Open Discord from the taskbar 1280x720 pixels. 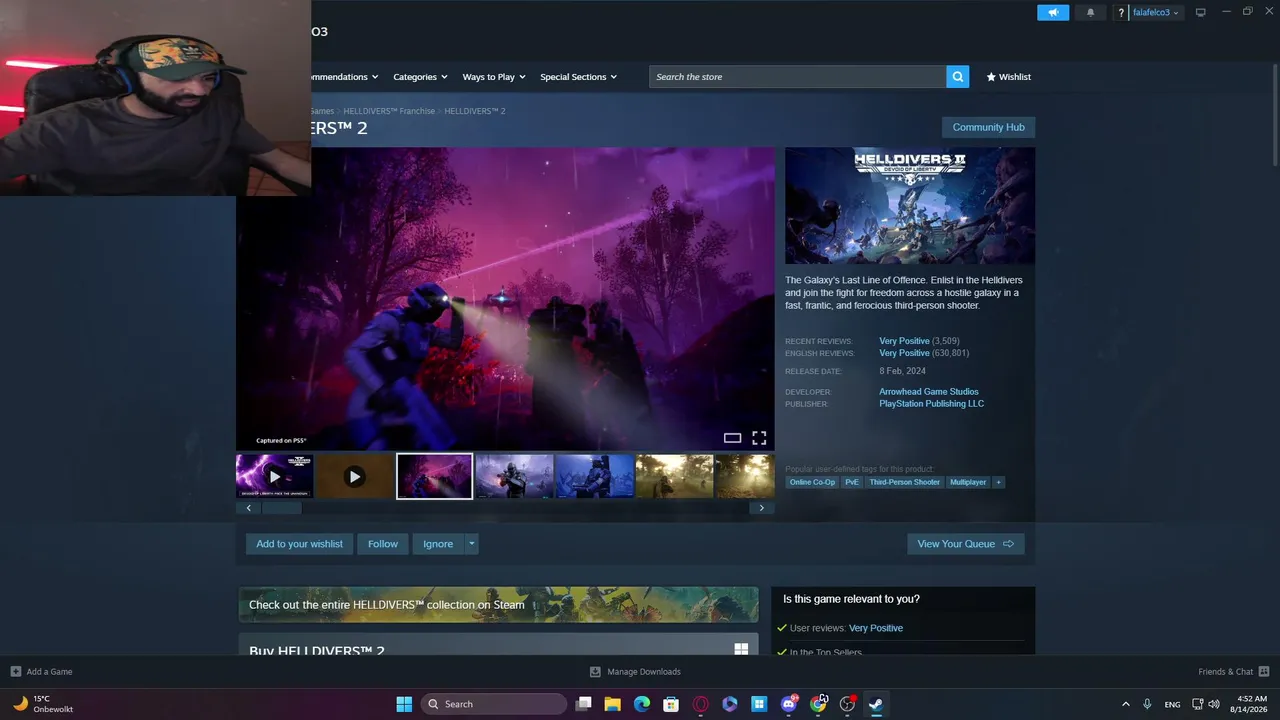coord(789,704)
